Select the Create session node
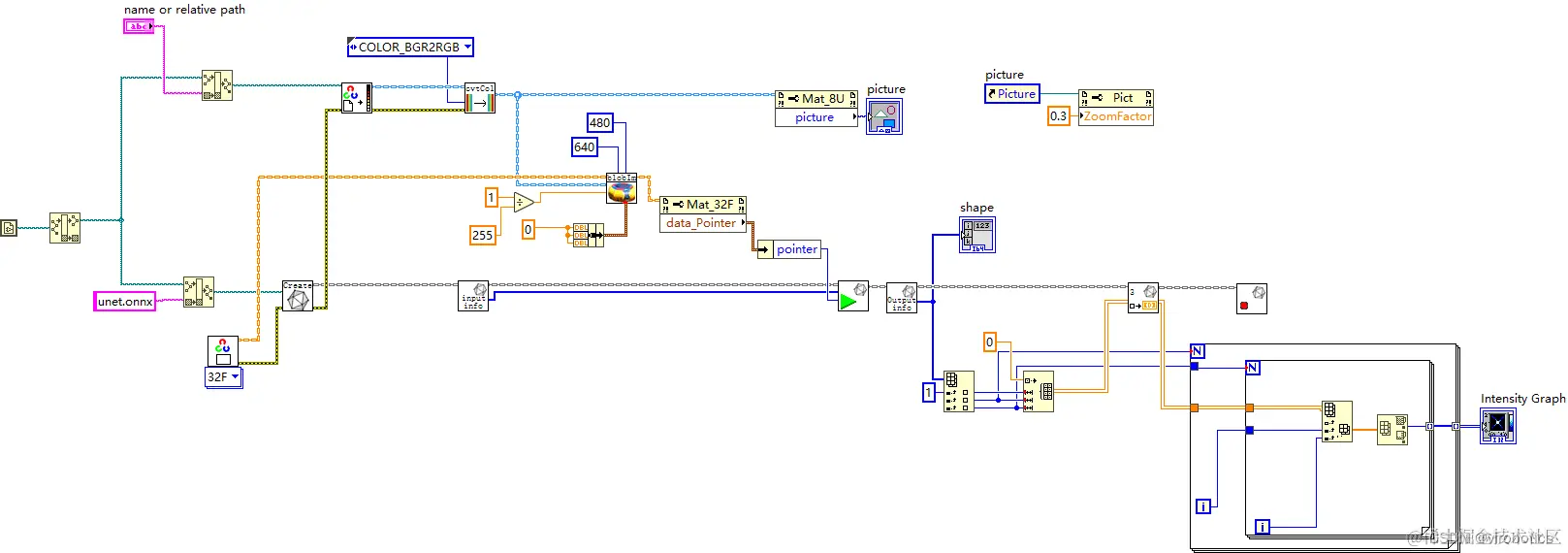 (298, 296)
